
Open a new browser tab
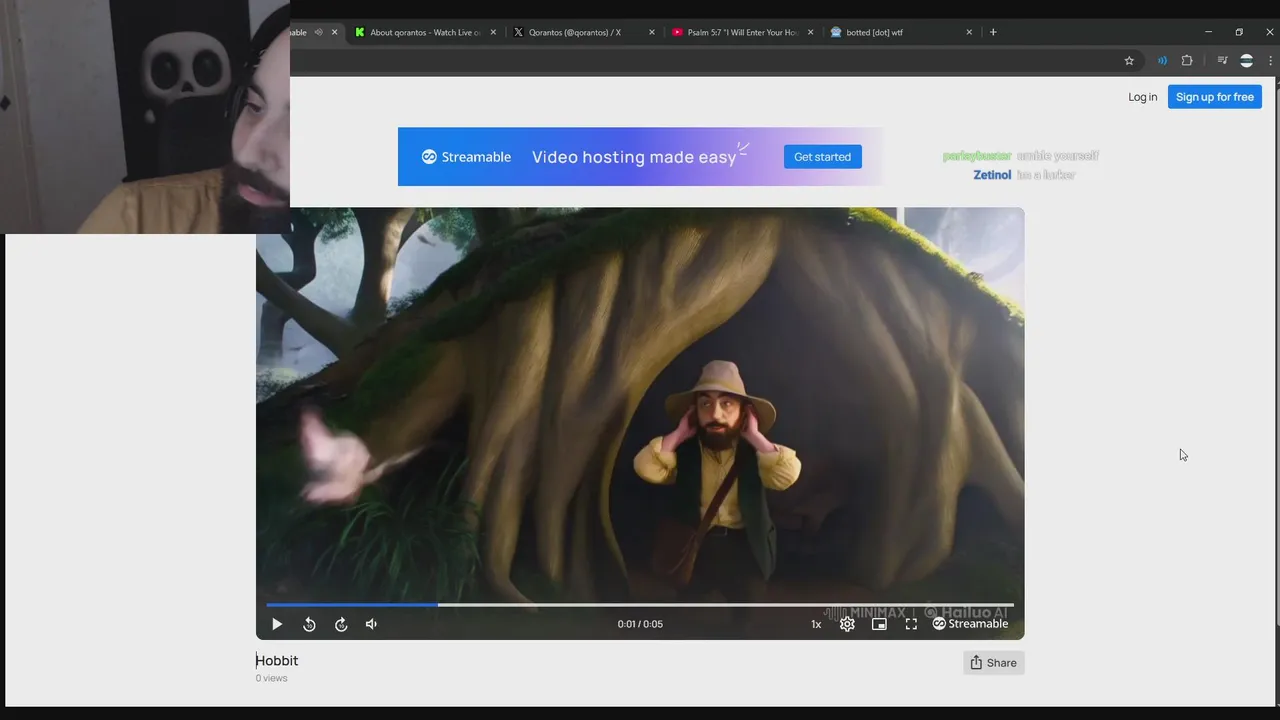click(993, 32)
